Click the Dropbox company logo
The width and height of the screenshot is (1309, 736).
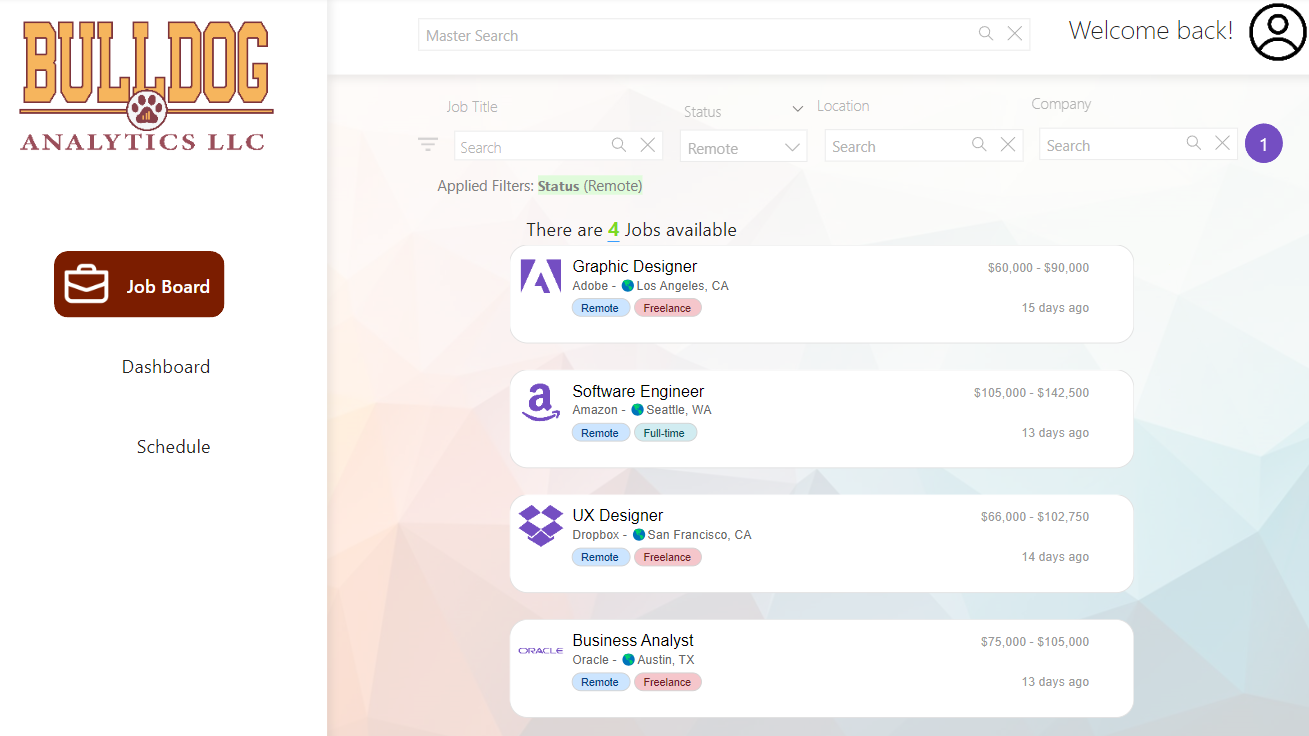[x=541, y=525]
